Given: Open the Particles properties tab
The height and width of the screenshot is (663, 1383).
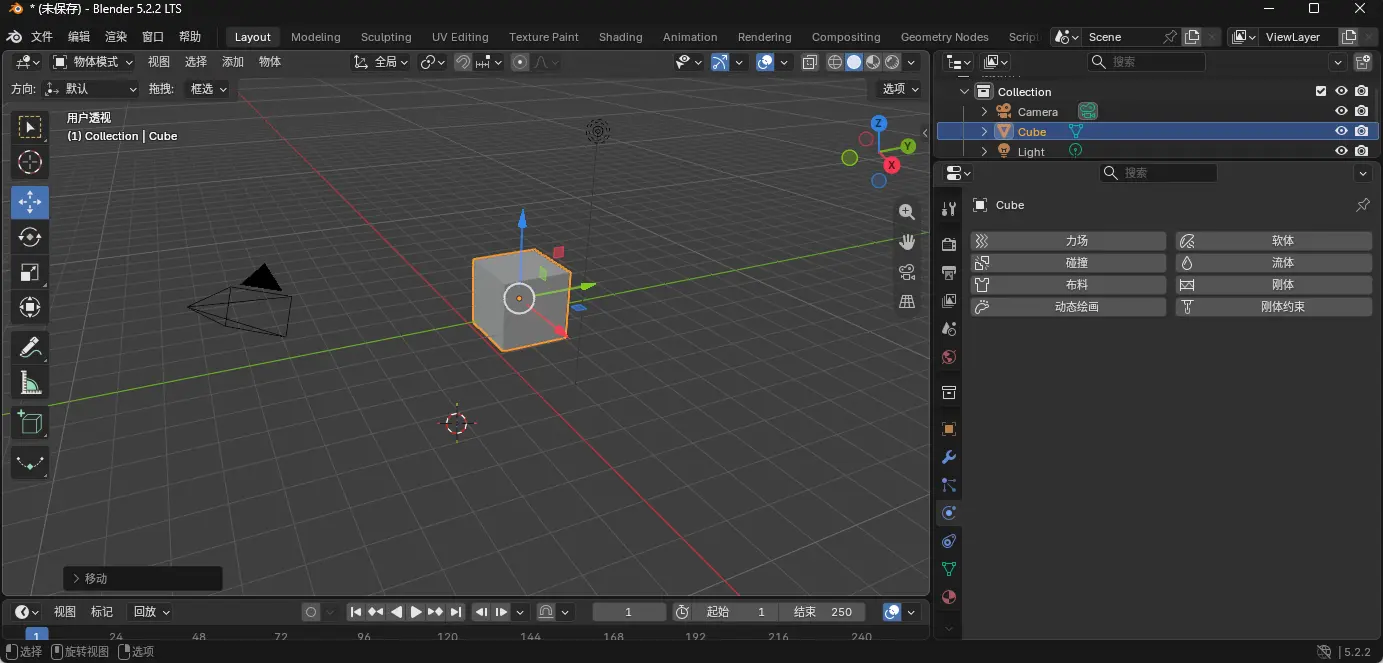Looking at the screenshot, I should 949,485.
